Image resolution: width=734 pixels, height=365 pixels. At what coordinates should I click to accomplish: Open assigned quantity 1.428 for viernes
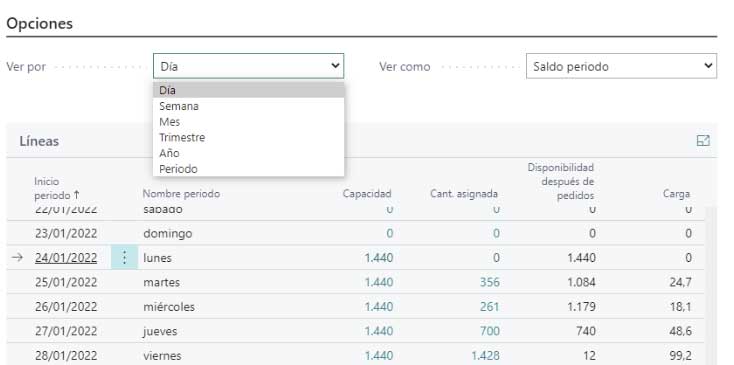coord(485,356)
